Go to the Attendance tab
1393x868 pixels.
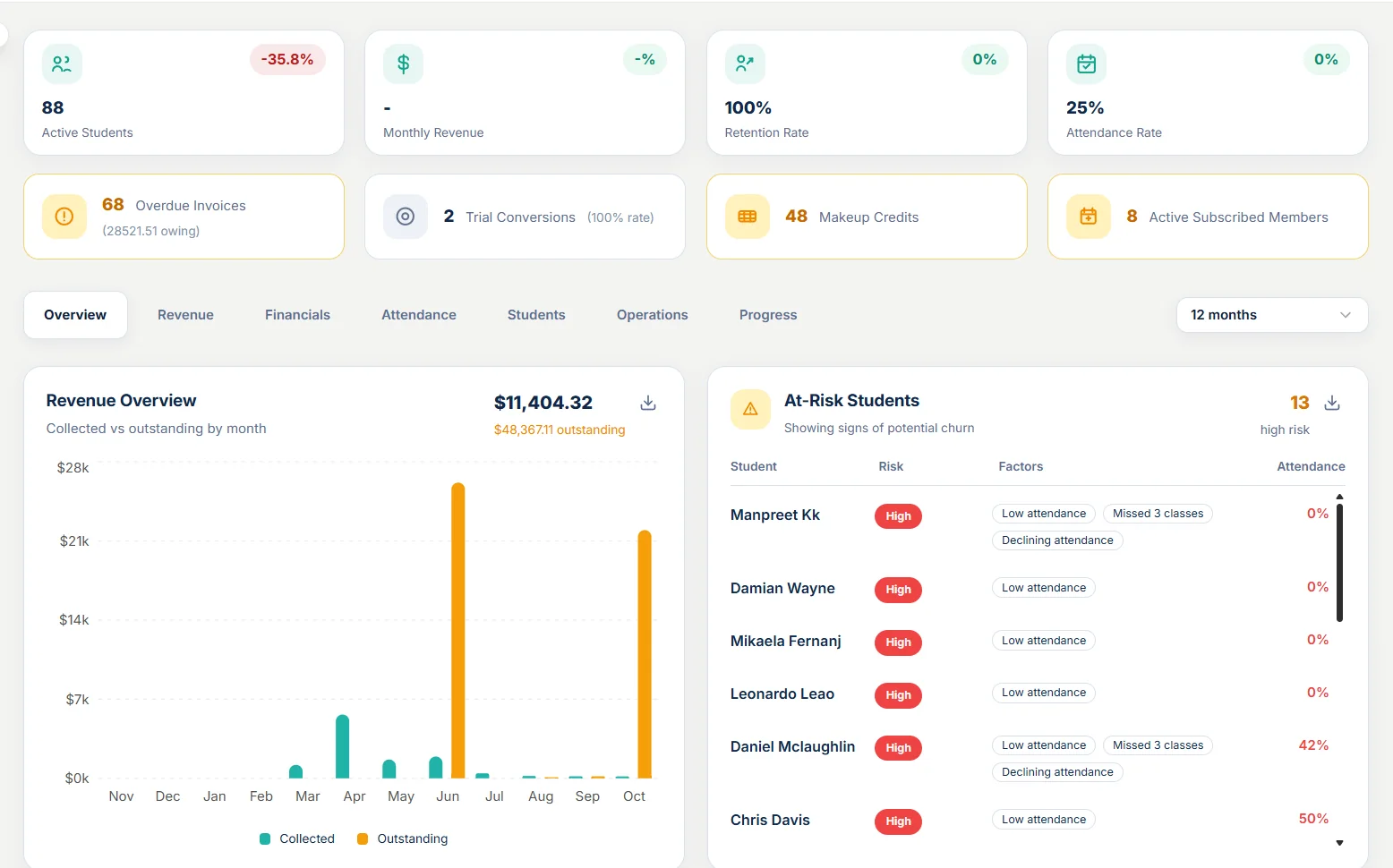click(419, 315)
